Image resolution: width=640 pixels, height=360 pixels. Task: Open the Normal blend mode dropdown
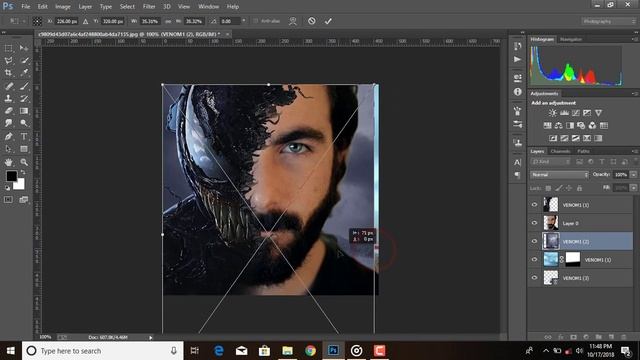[x=559, y=175]
